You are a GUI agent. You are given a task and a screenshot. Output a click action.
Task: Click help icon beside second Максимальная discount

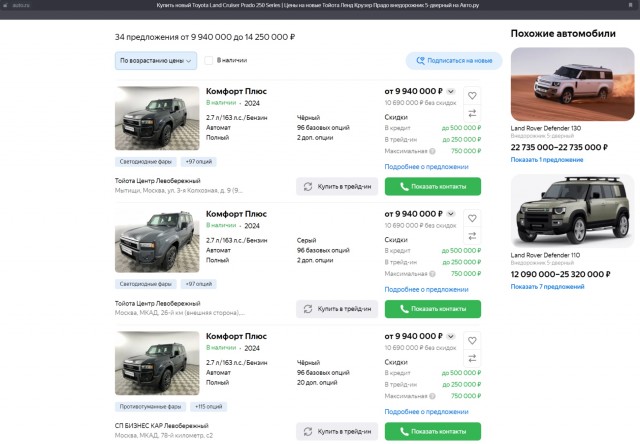tap(432, 274)
